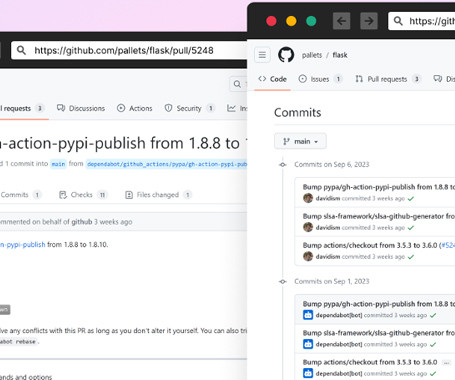Click davidism avatar on actions/checkout commit row
Screen dimensions: 455x380
tap(308, 256)
